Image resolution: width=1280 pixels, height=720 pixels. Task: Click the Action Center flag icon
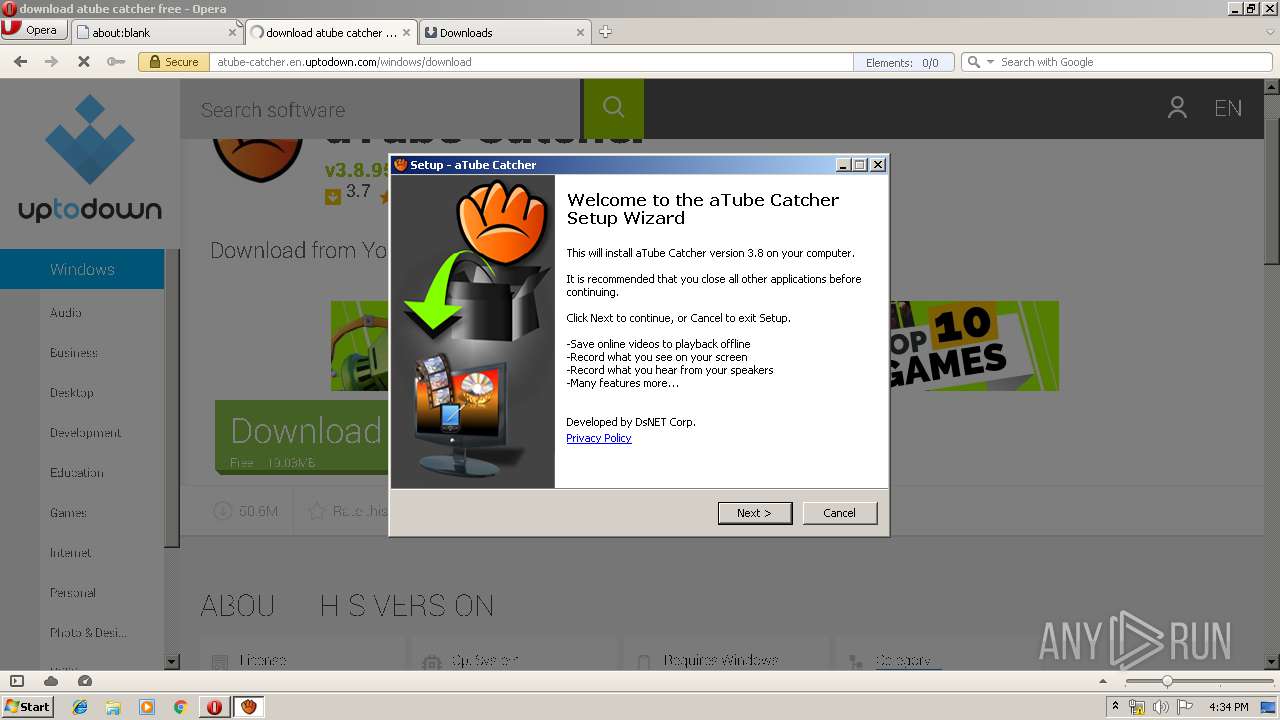pos(1185,707)
